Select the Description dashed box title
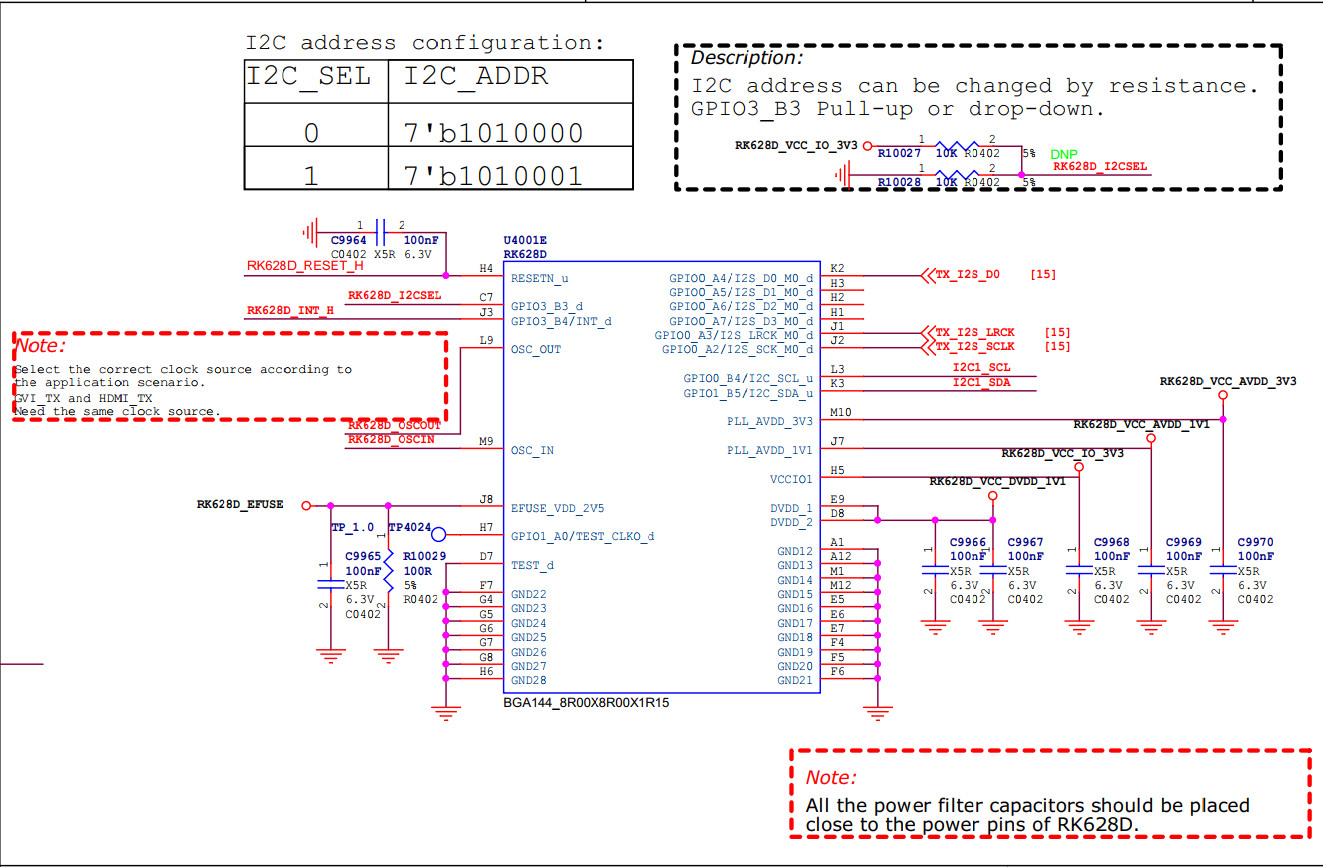Image resolution: width=1323 pixels, height=867 pixels. pyautogui.click(x=745, y=58)
